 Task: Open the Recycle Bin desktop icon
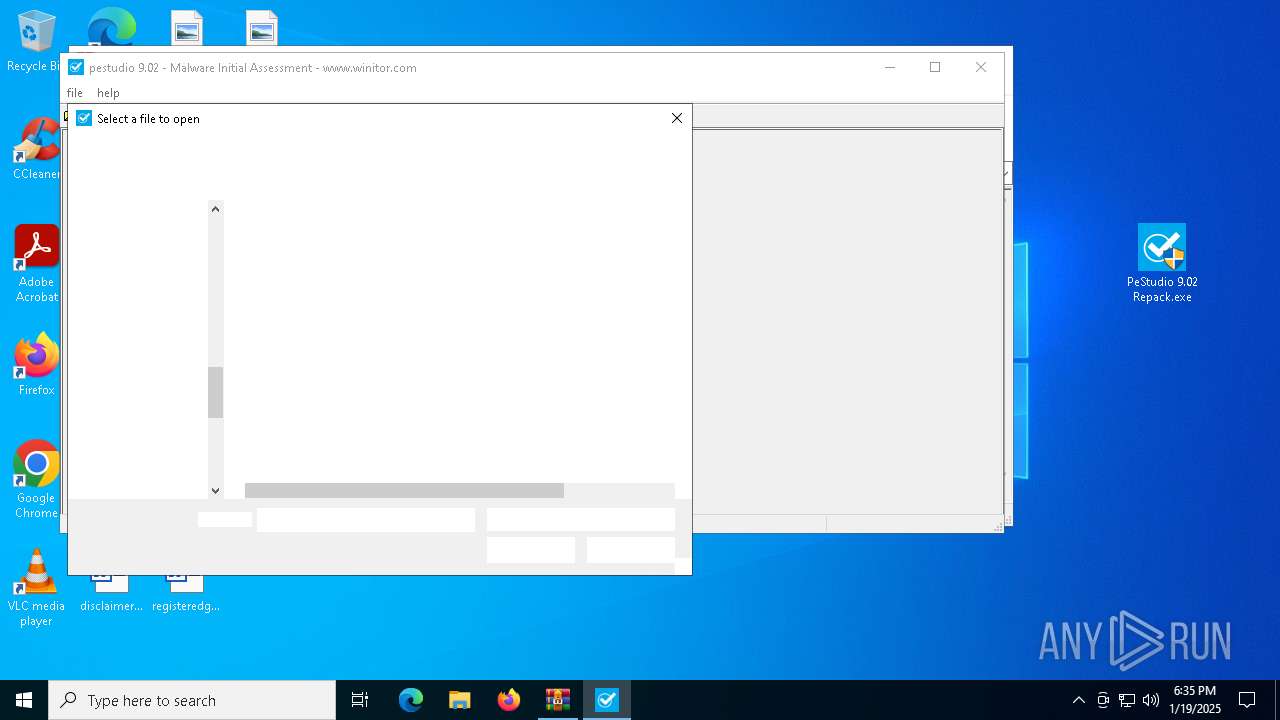(36, 42)
